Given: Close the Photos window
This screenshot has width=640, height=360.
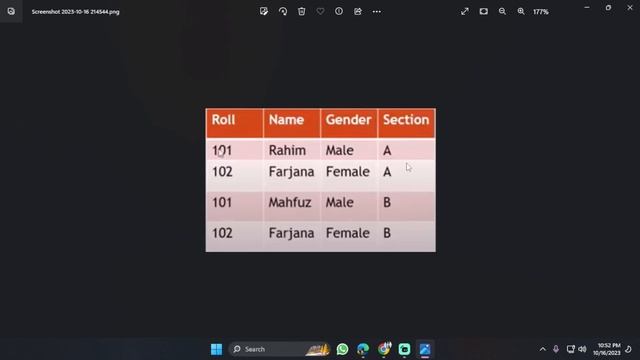Looking at the screenshot, I should 630,8.
